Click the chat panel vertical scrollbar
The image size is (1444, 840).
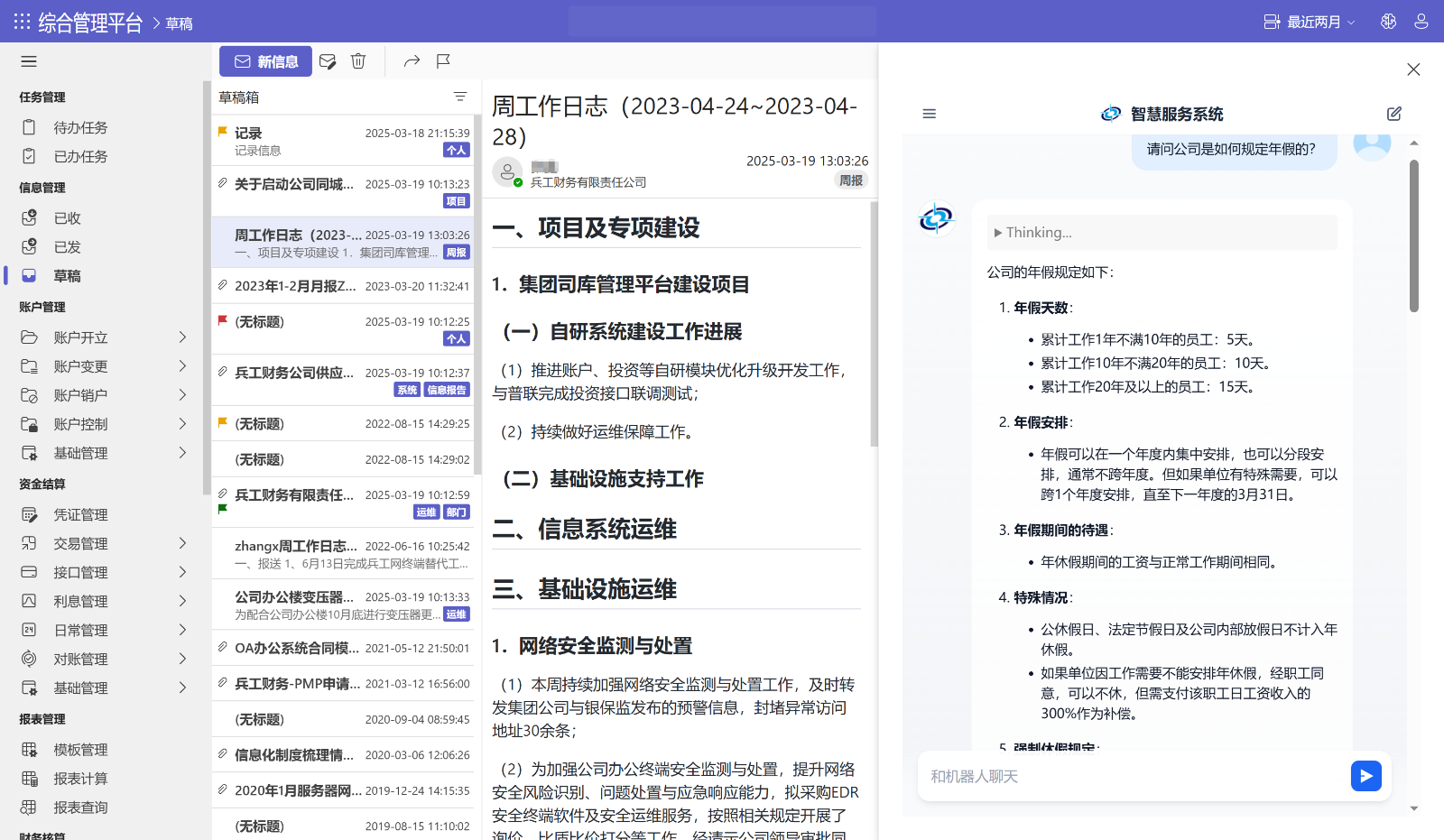[1413, 236]
